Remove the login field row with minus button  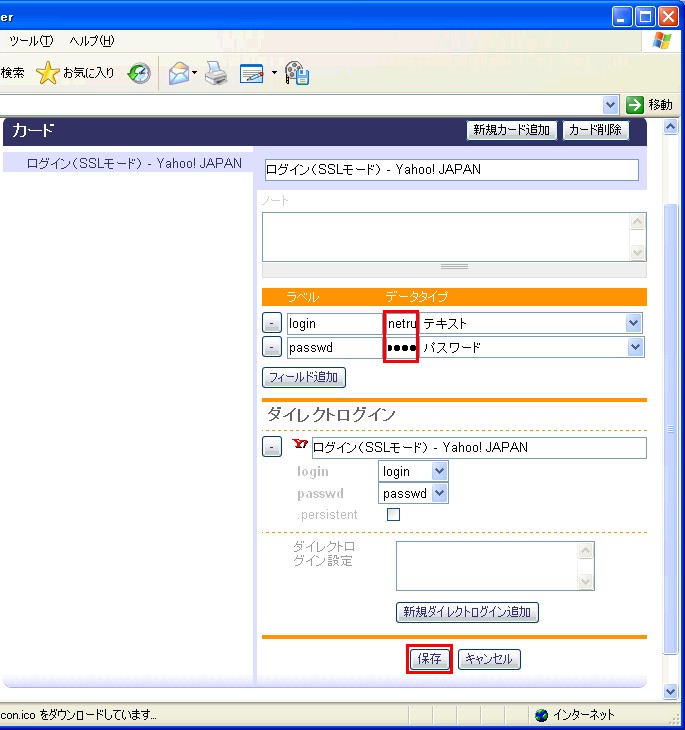tap(272, 323)
